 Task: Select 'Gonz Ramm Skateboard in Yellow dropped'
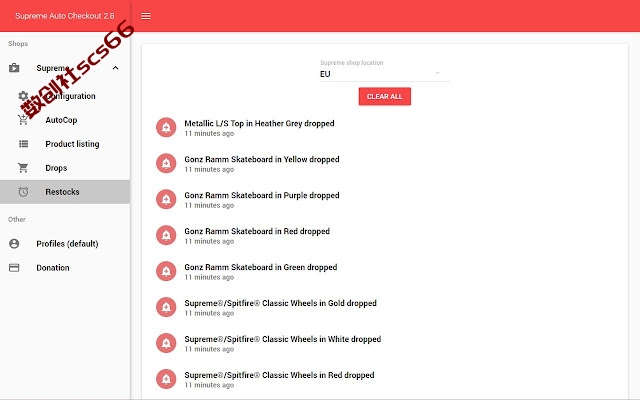[x=262, y=159]
